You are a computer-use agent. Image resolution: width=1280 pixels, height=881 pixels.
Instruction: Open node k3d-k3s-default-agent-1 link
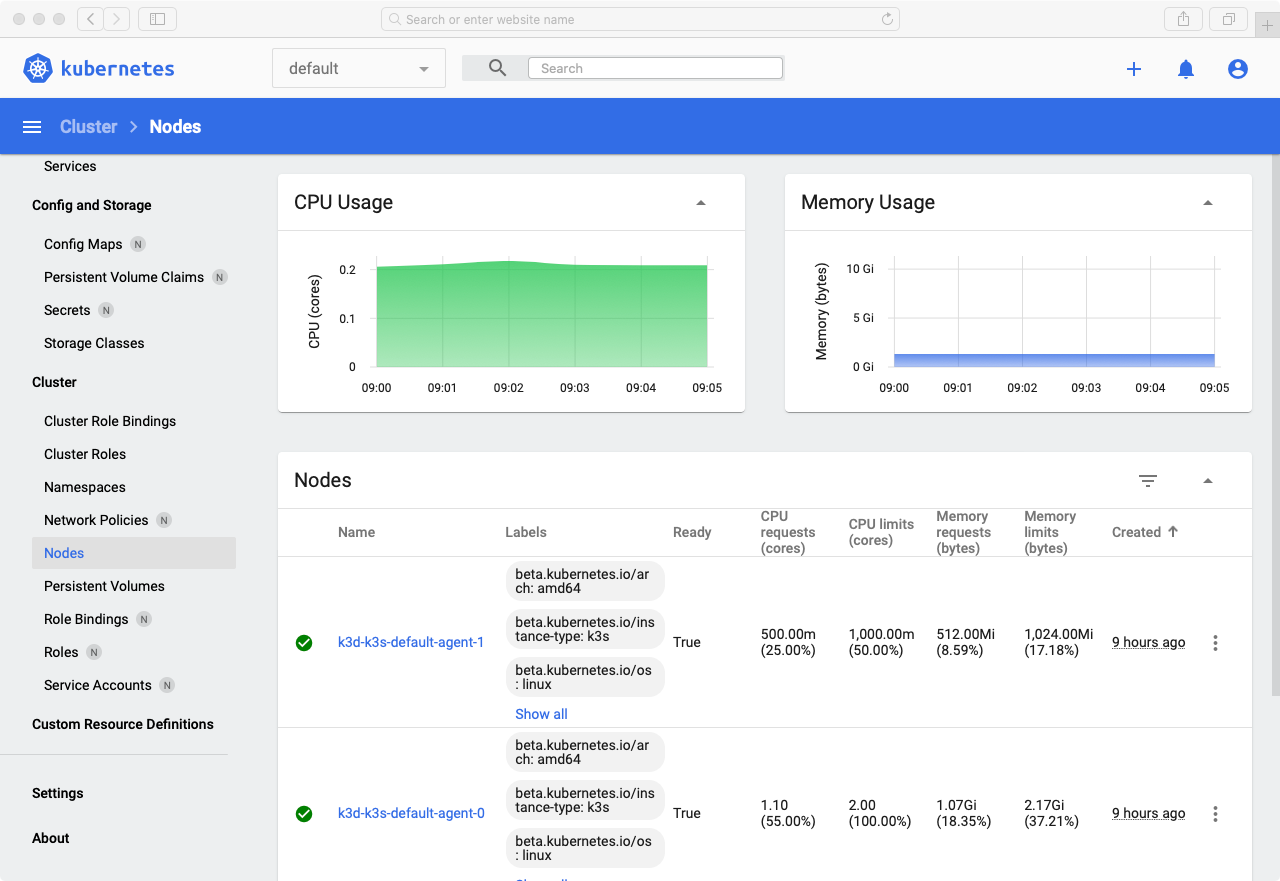click(411, 642)
